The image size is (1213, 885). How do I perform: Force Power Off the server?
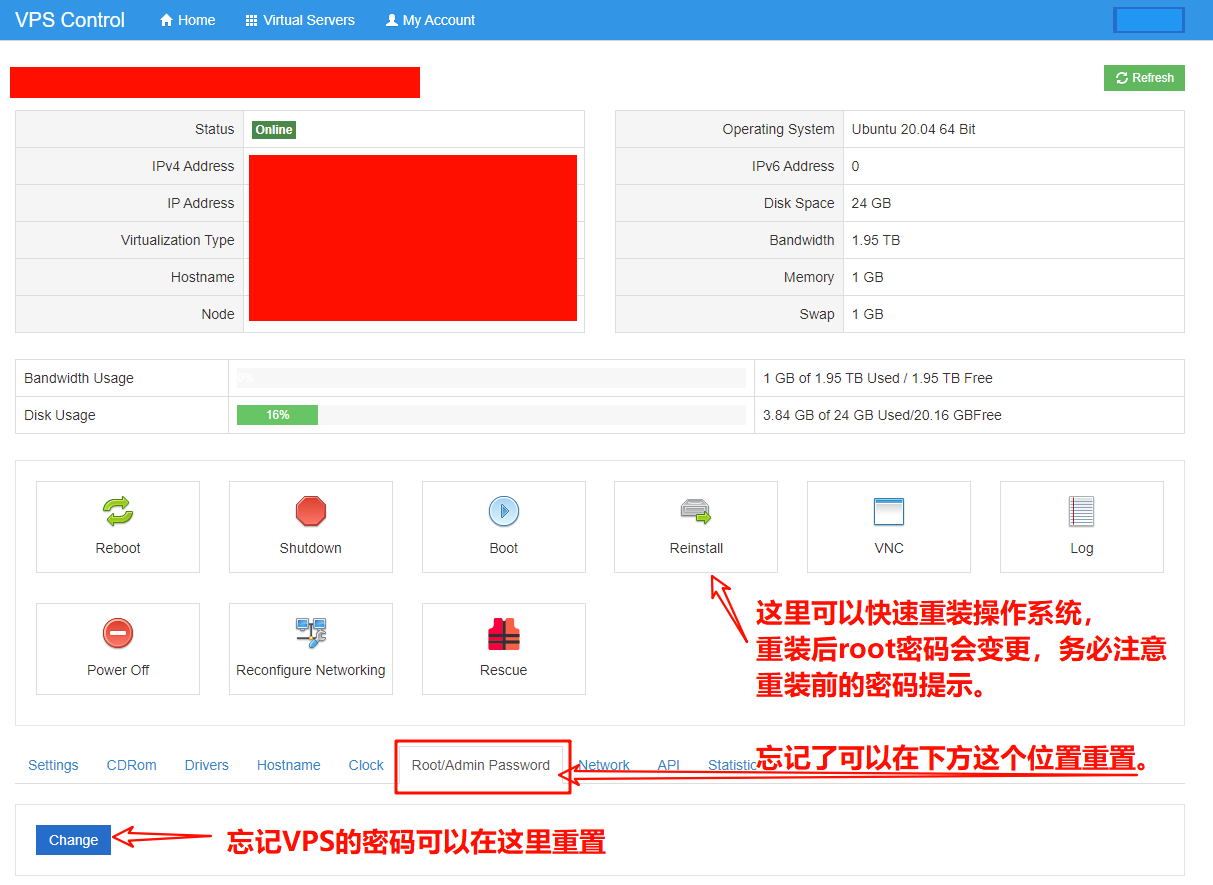[118, 634]
